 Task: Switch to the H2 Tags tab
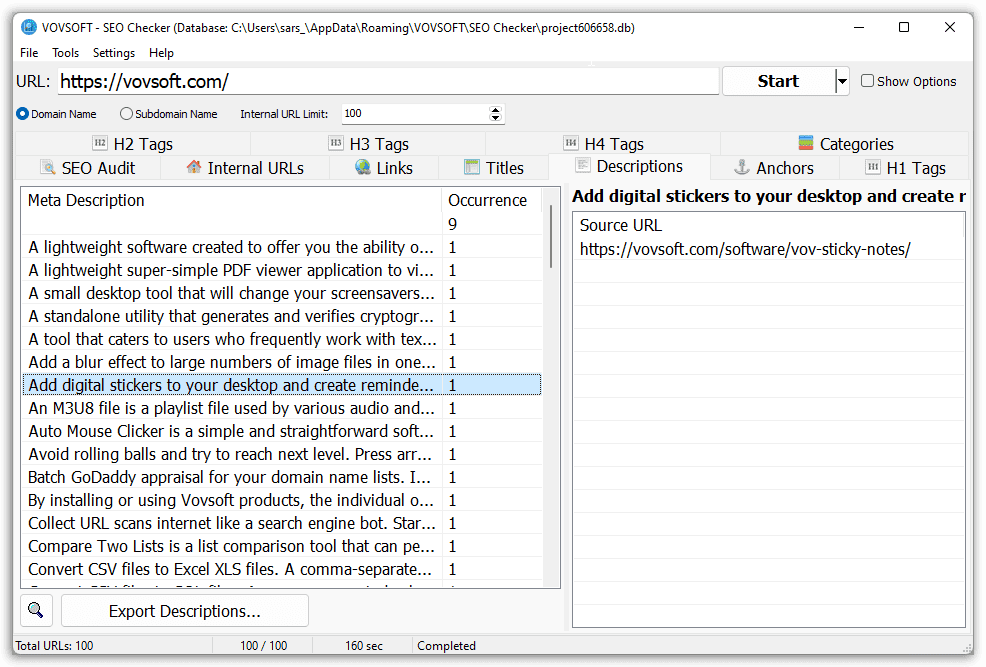click(133, 144)
